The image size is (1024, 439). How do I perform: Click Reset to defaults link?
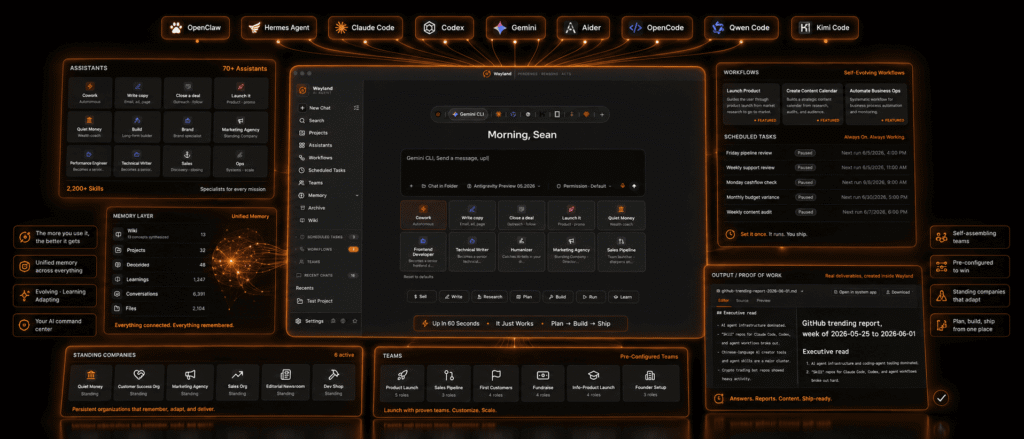pos(417,278)
